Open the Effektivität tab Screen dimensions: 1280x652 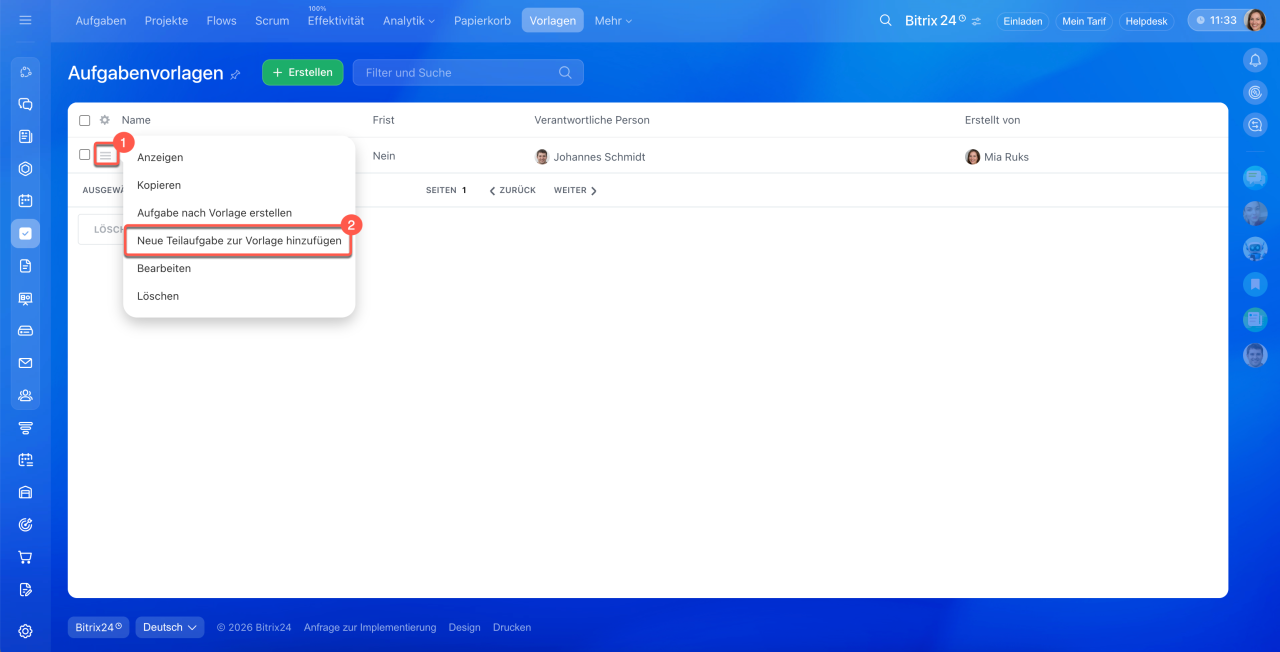(x=336, y=21)
